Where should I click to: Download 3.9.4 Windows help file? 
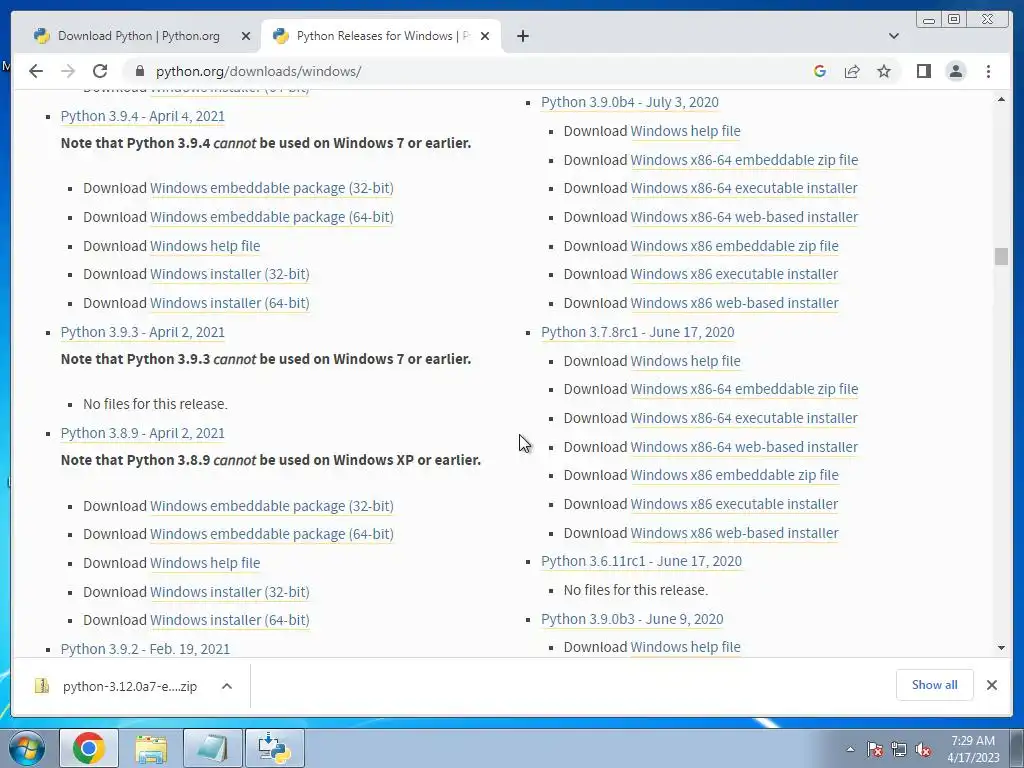[x=205, y=246]
